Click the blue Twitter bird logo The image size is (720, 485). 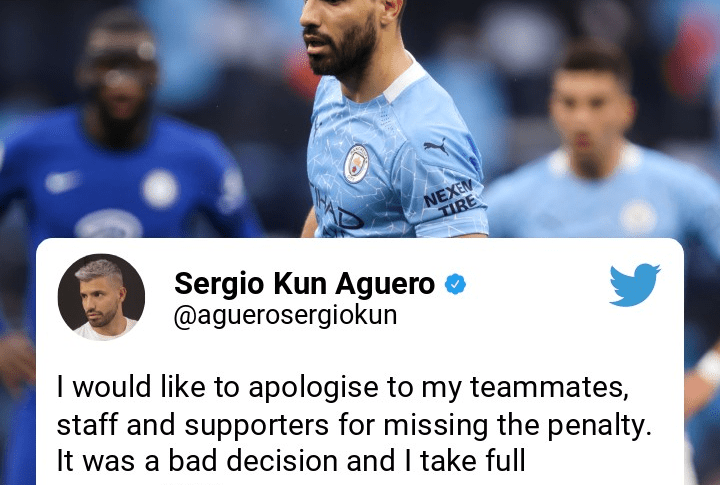tap(635, 285)
